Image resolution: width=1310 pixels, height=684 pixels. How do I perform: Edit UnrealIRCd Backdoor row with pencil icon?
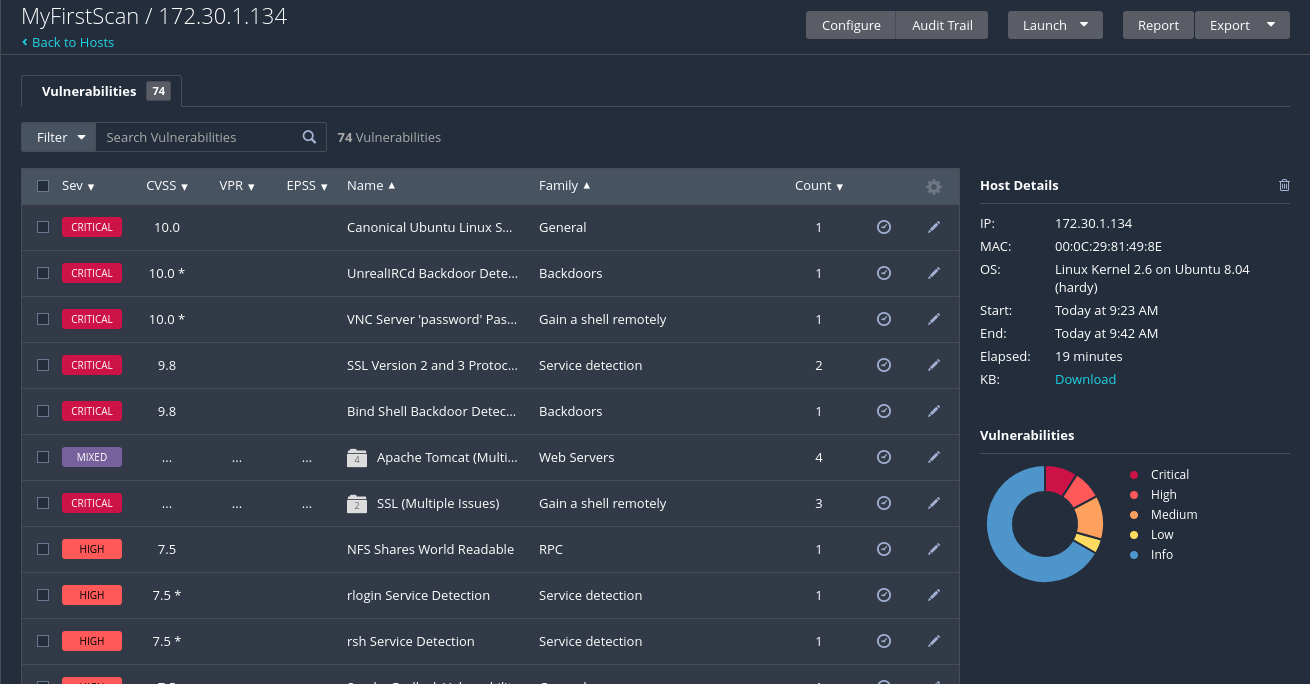coord(934,273)
